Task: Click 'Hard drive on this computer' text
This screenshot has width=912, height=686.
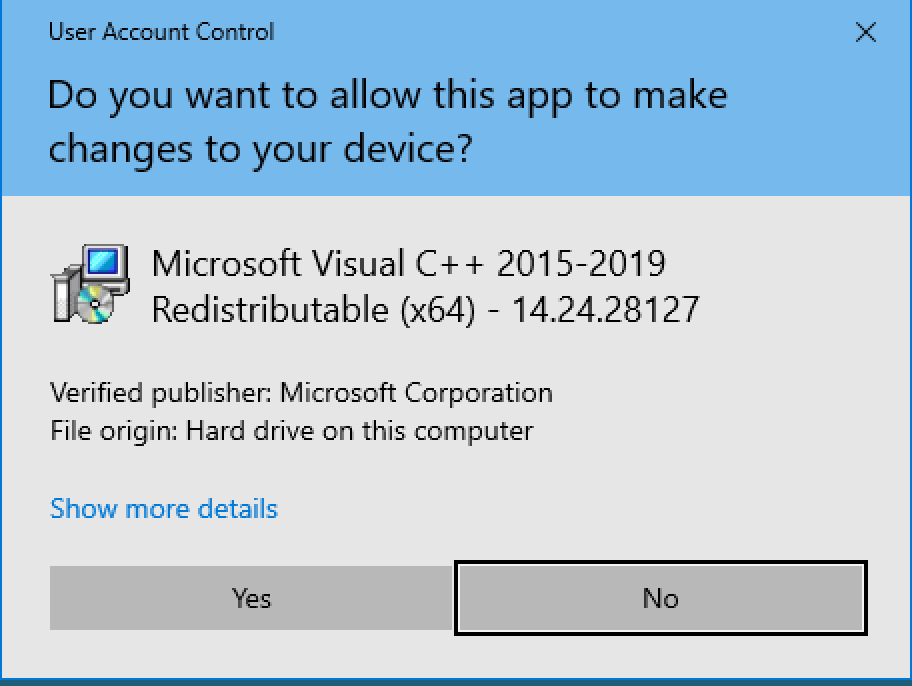Action: 359,431
